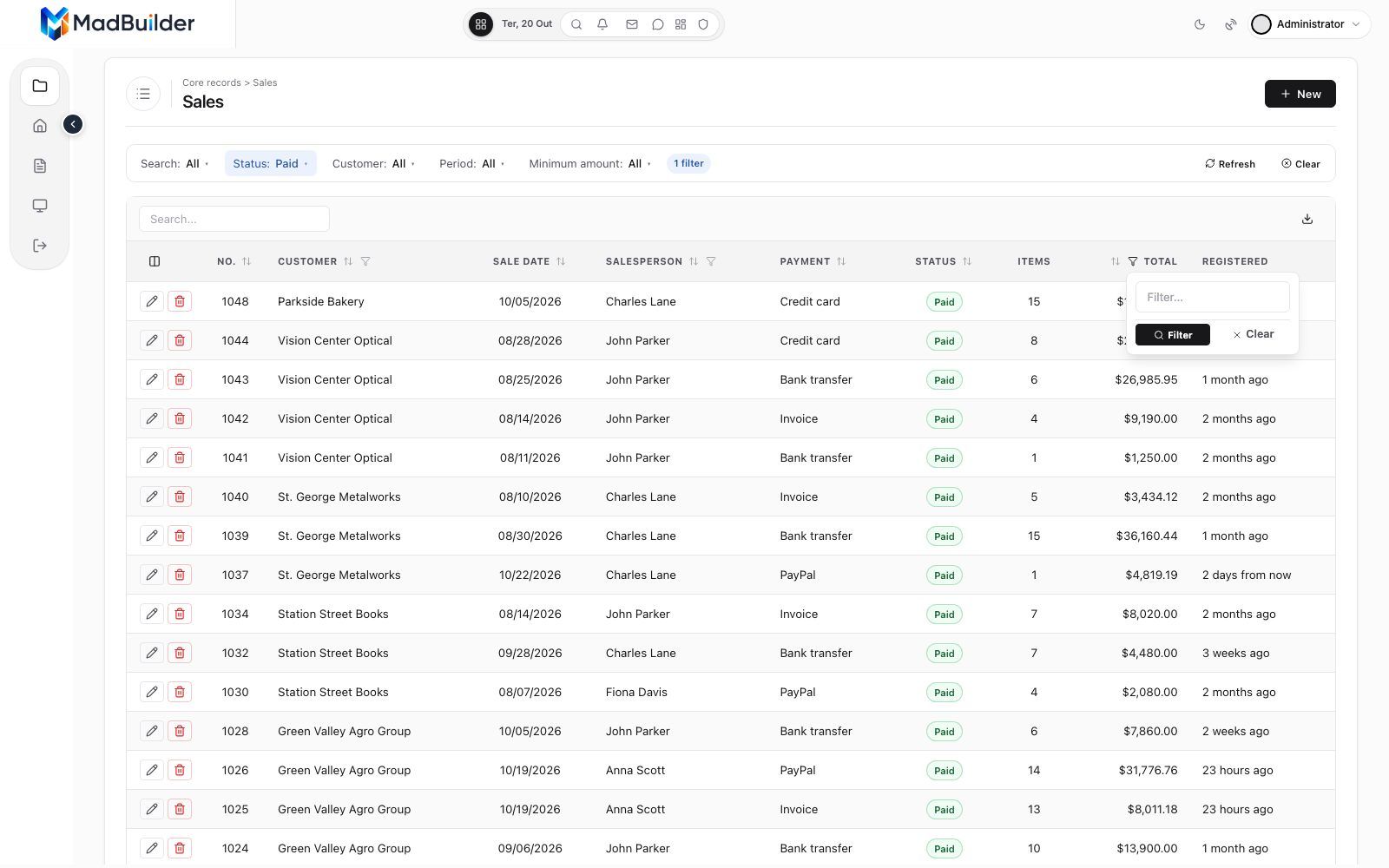Image resolution: width=1389 pixels, height=868 pixels.
Task: Expand the Period: All filter dropdown
Action: (471, 163)
